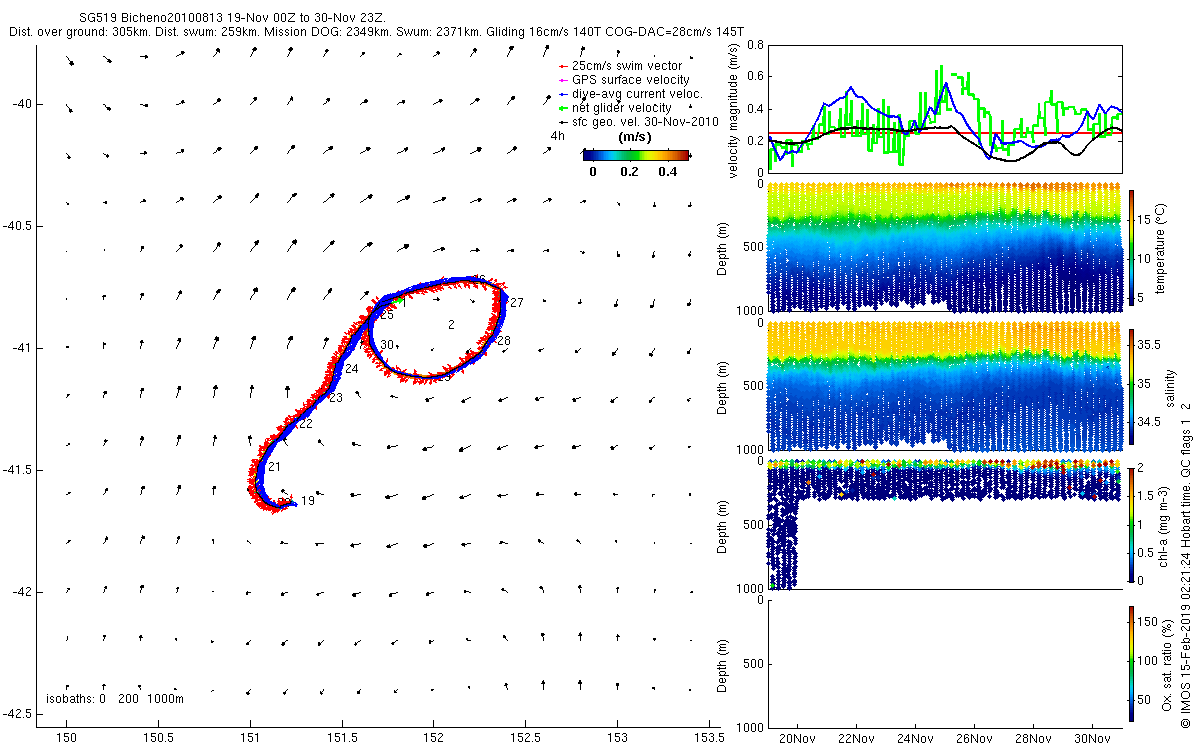
Task: Click the '4h' label beside the legend
Action: [558, 136]
